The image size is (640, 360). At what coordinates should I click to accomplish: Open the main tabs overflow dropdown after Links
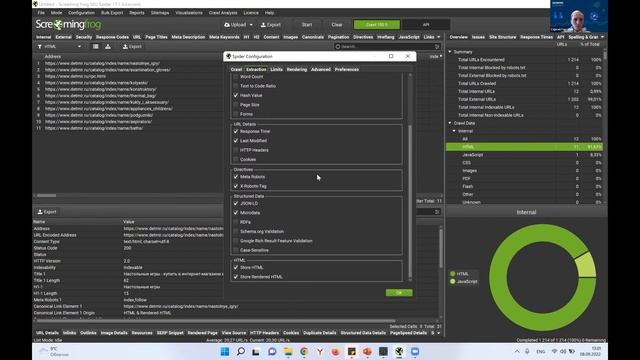pos(439,37)
